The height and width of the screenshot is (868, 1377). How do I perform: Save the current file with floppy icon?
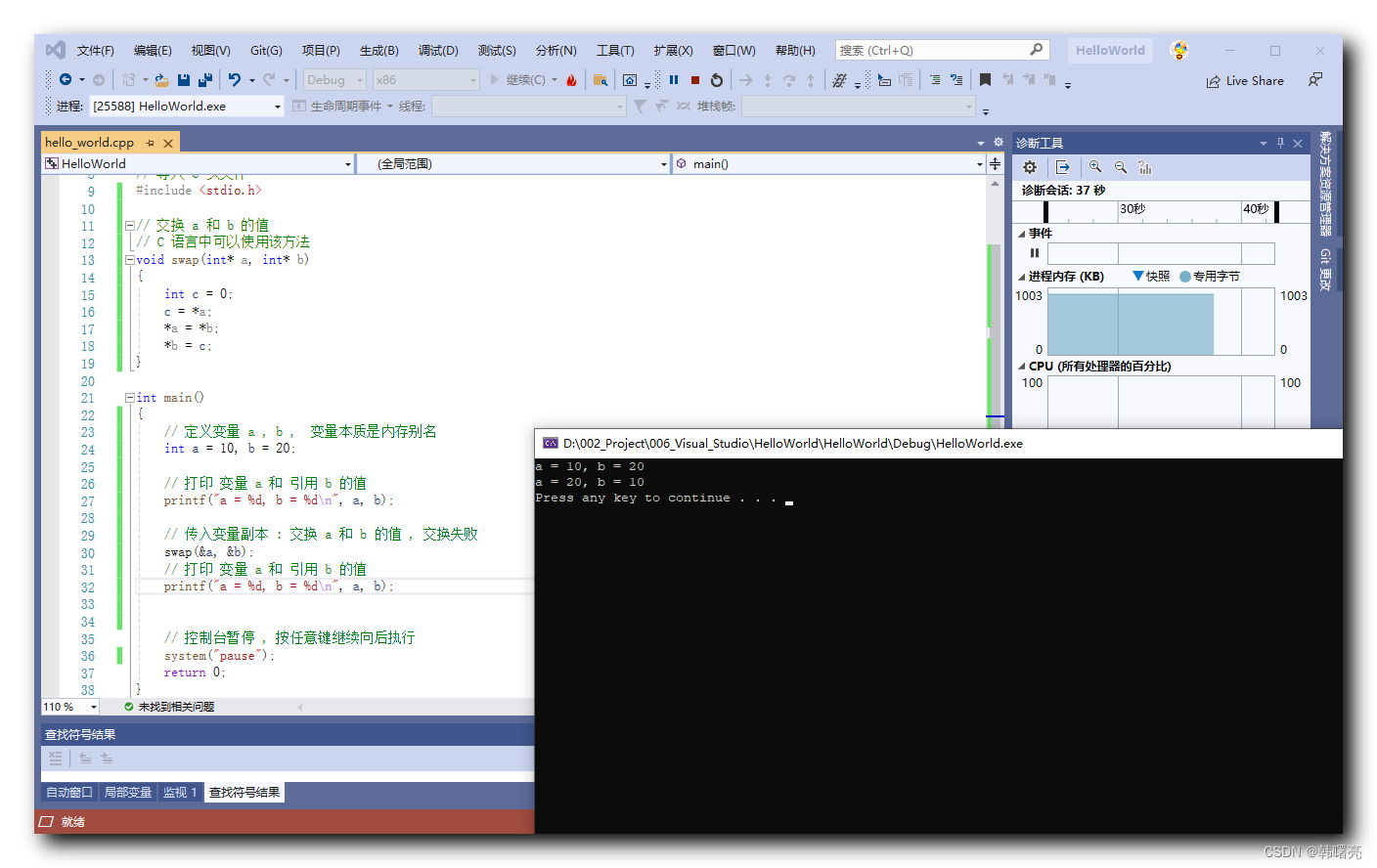184,80
